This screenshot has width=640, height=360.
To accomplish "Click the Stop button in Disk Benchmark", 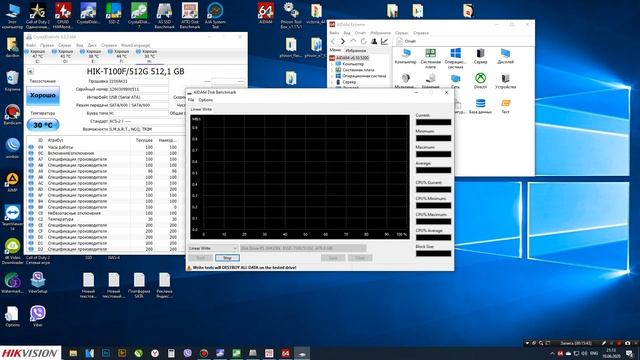I will click(227, 258).
